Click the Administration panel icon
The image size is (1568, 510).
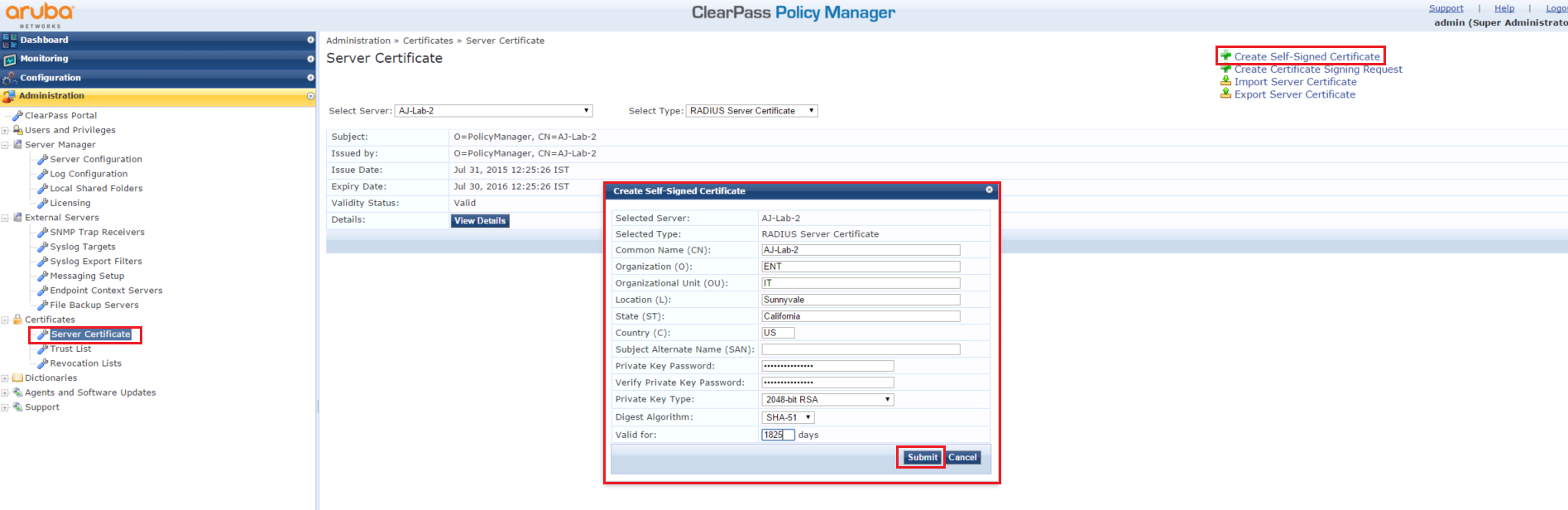click(9, 97)
